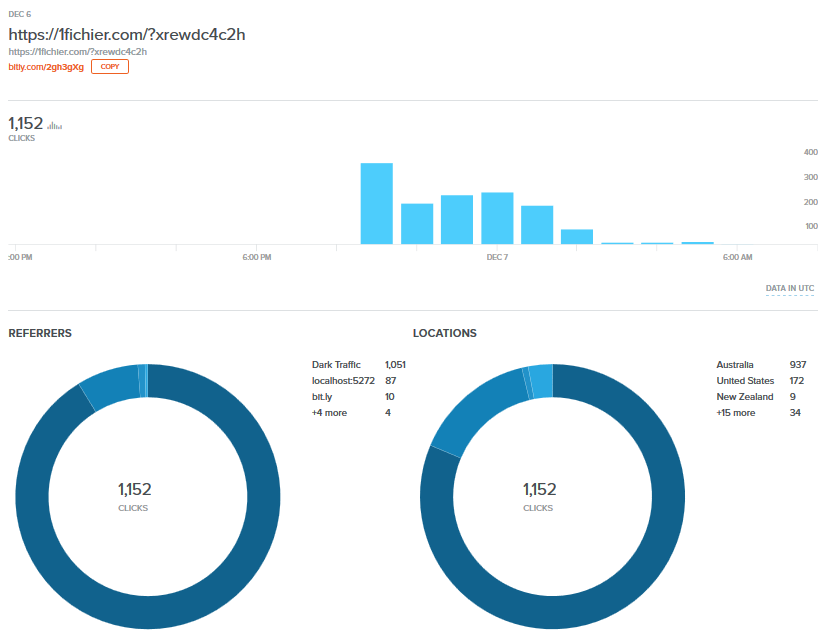820x640 pixels.
Task: Select the 'Dark Traffic' referrer label
Action: (x=336, y=364)
